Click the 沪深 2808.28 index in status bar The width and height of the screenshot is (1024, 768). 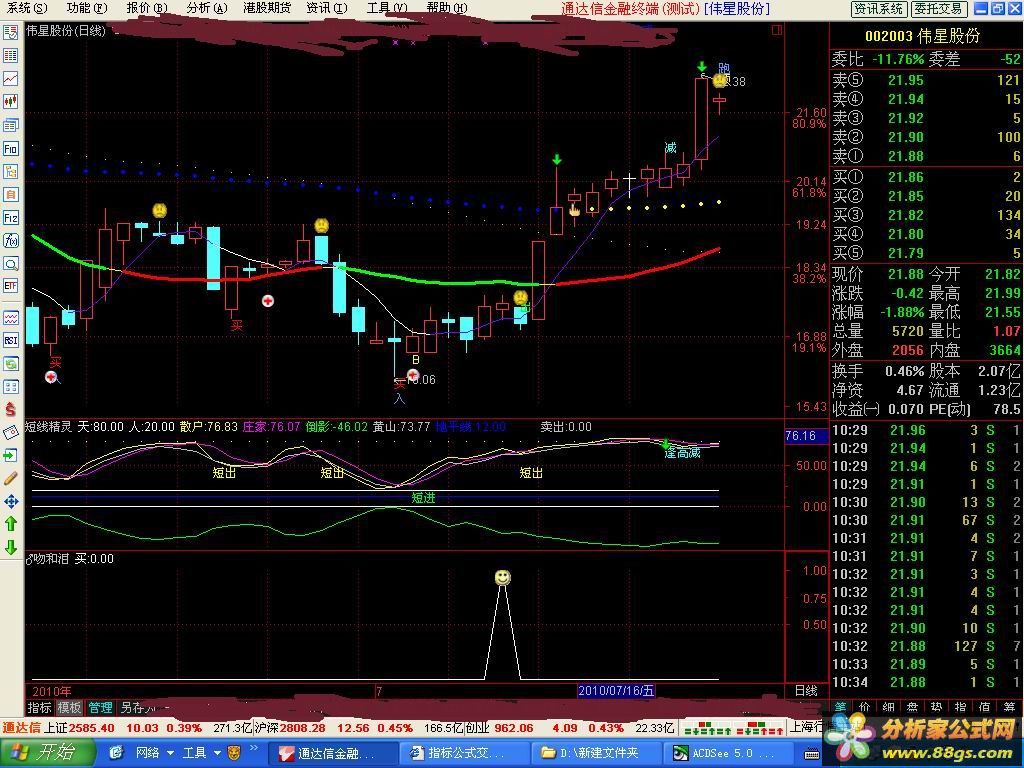pos(290,728)
